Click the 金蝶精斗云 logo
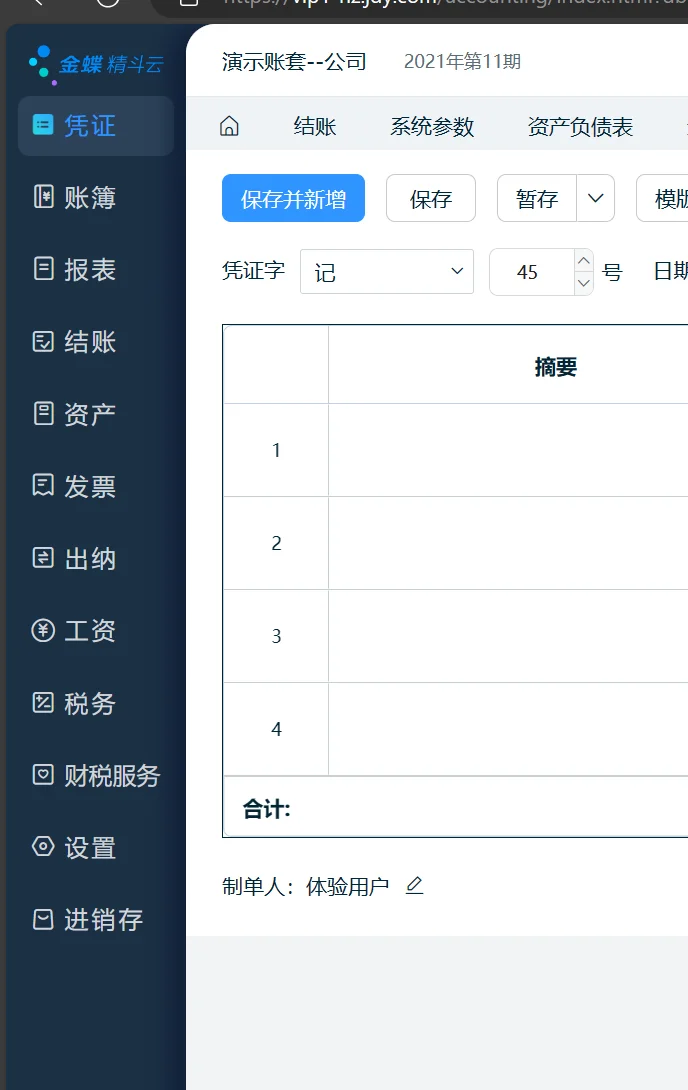Image resolution: width=688 pixels, height=1090 pixels. point(96,64)
